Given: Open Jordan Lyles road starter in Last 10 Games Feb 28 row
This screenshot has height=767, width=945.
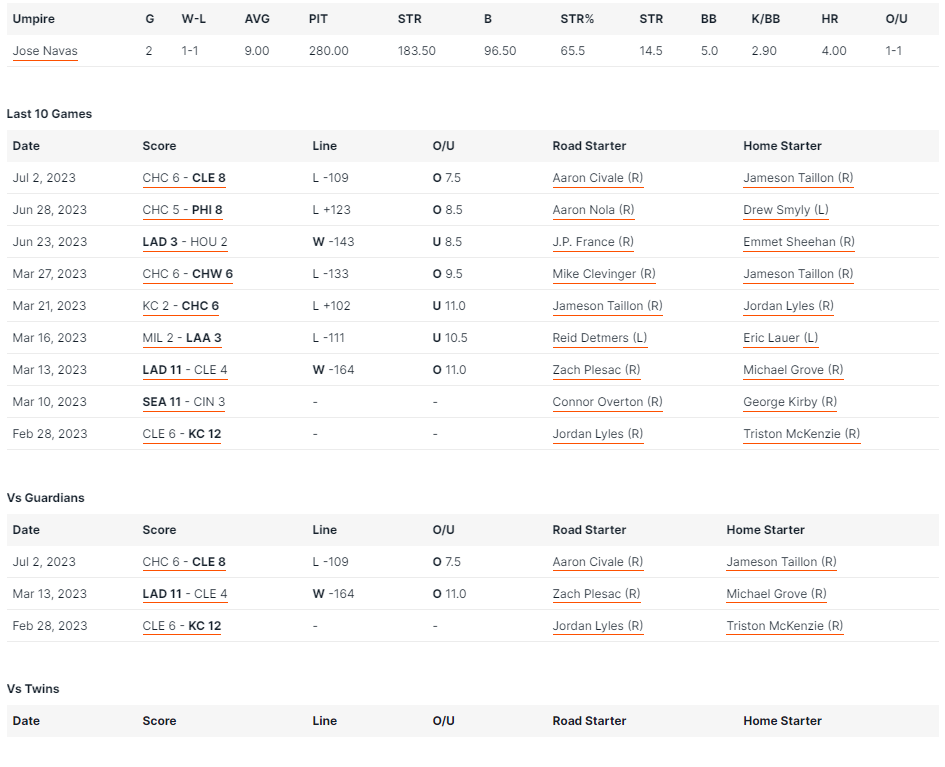Looking at the screenshot, I should click(598, 434).
